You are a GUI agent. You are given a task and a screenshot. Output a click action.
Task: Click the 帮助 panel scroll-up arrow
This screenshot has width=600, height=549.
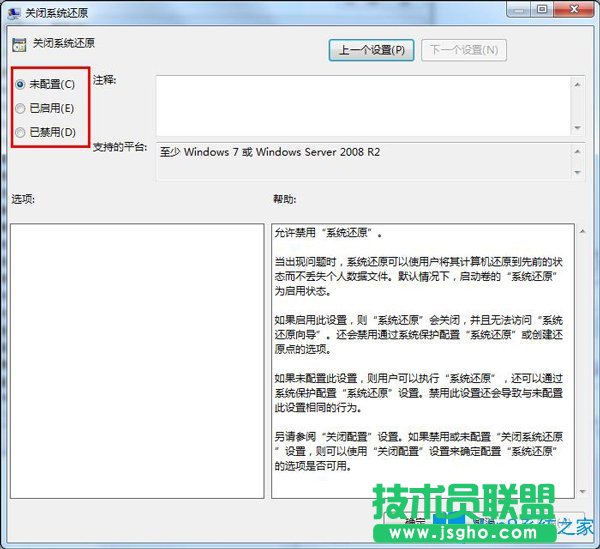pyautogui.click(x=582, y=231)
